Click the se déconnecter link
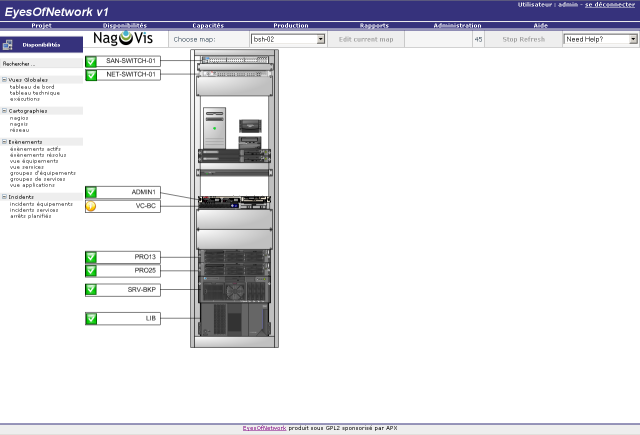Screen dimensions: 640x435 [610, 4]
